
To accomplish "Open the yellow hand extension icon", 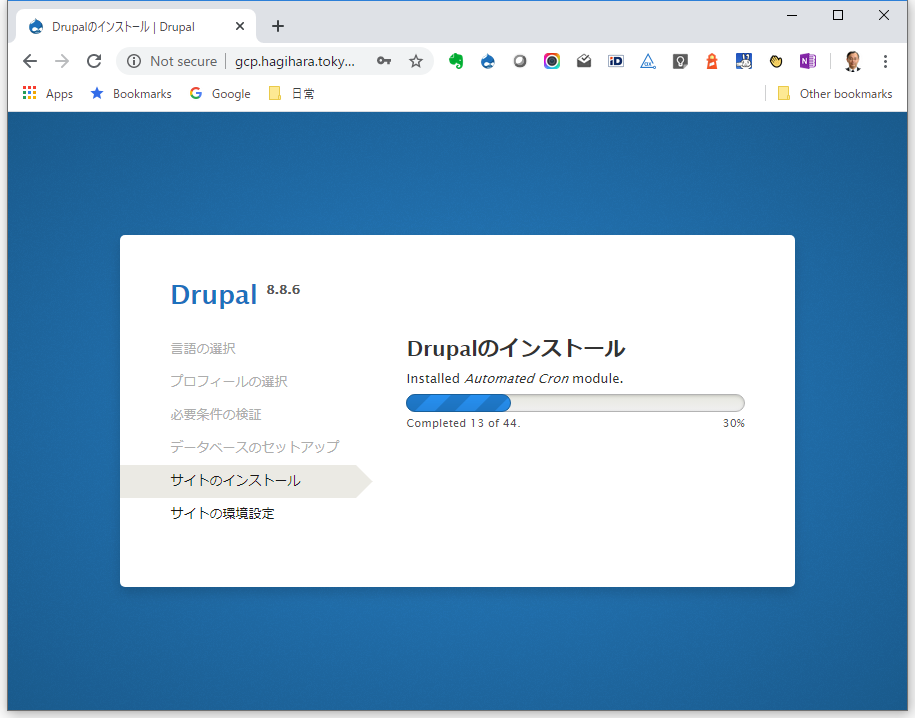I will [776, 61].
